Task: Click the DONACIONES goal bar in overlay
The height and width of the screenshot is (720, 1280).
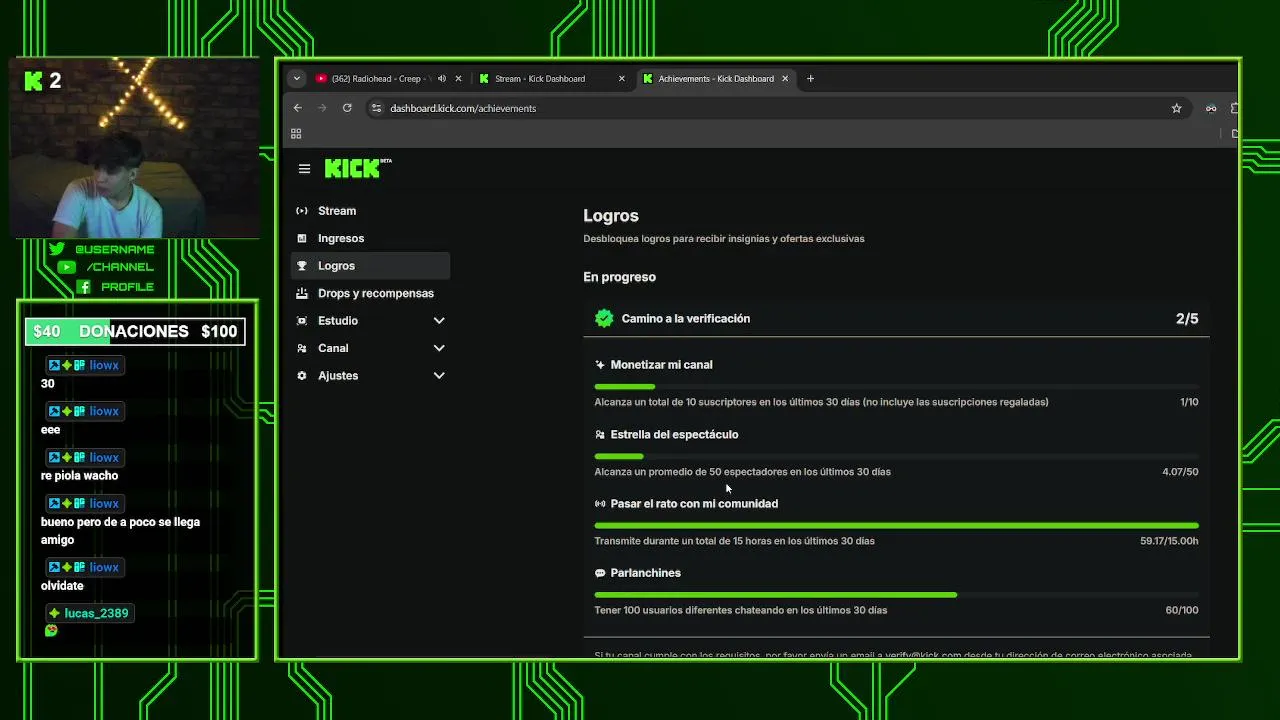Action: [135, 331]
